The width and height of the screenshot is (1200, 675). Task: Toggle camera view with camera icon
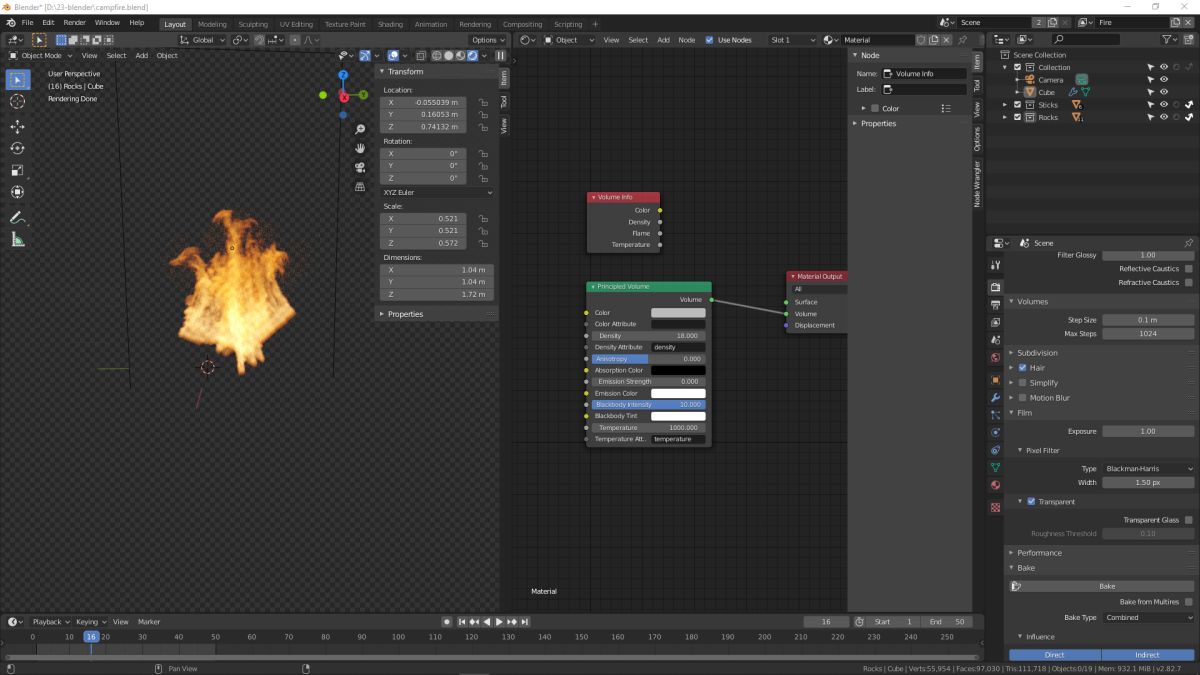pyautogui.click(x=360, y=167)
